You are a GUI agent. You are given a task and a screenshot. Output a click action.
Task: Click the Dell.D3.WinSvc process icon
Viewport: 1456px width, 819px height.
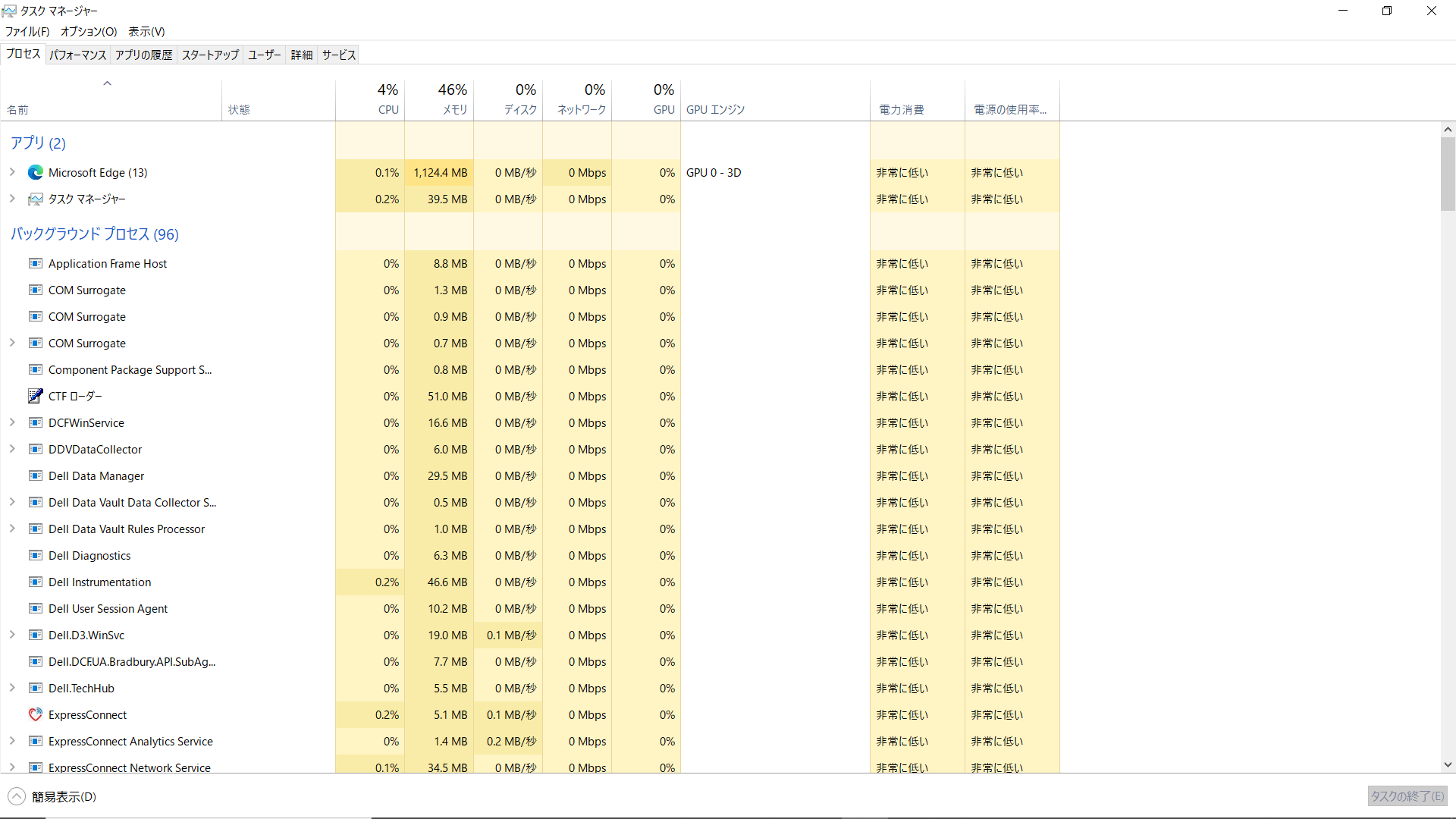click(x=36, y=635)
